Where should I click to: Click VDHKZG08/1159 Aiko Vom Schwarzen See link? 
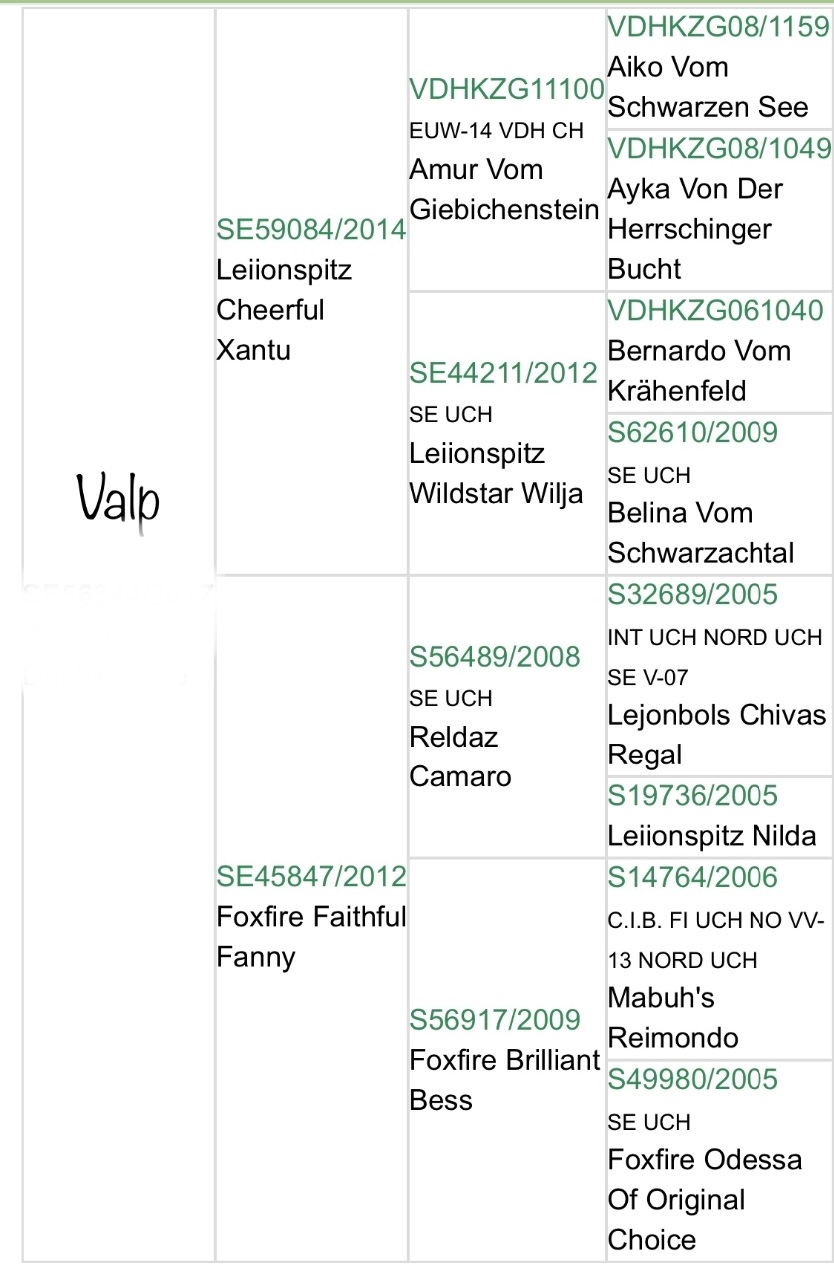click(719, 26)
